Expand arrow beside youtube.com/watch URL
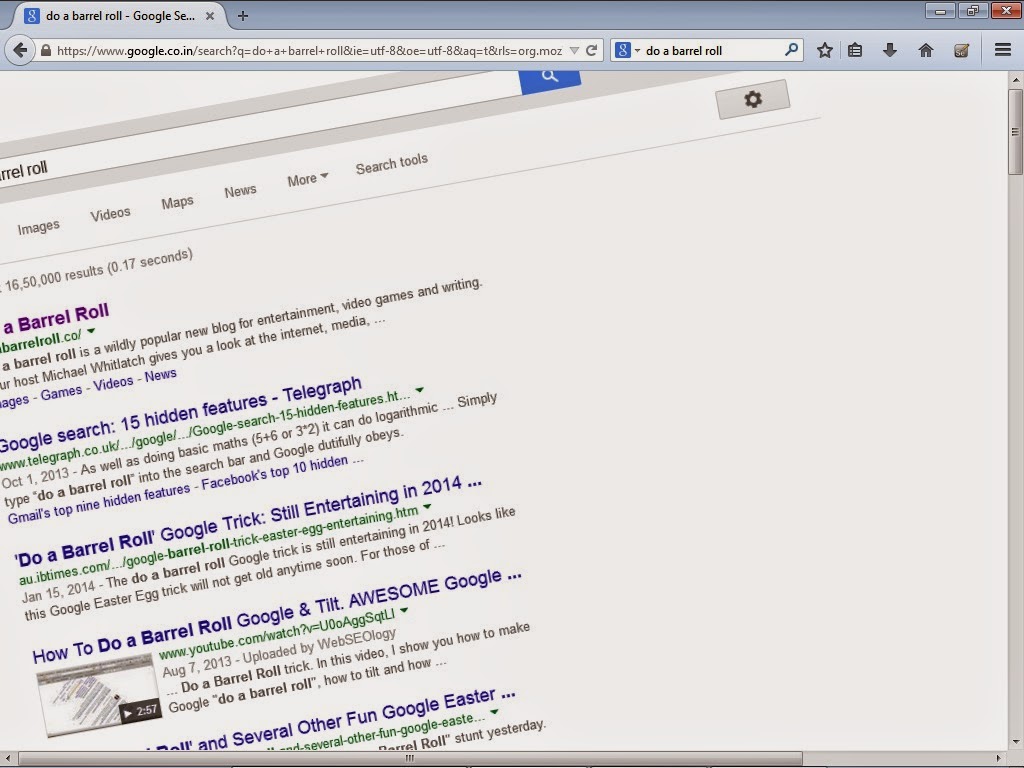Screen dimensions: 1024x768 coord(404,611)
